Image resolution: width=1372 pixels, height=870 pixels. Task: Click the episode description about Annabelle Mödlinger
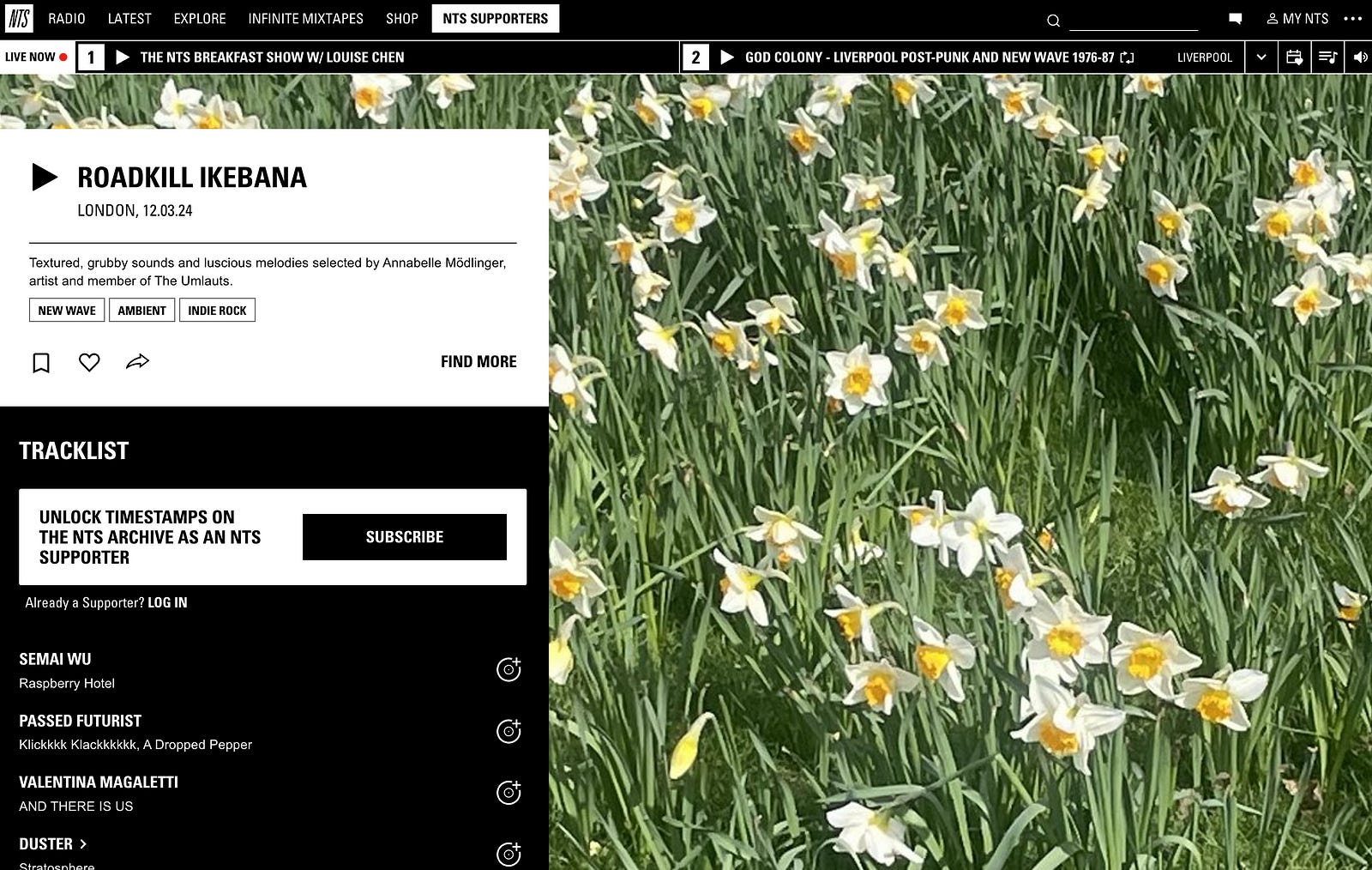(268, 271)
